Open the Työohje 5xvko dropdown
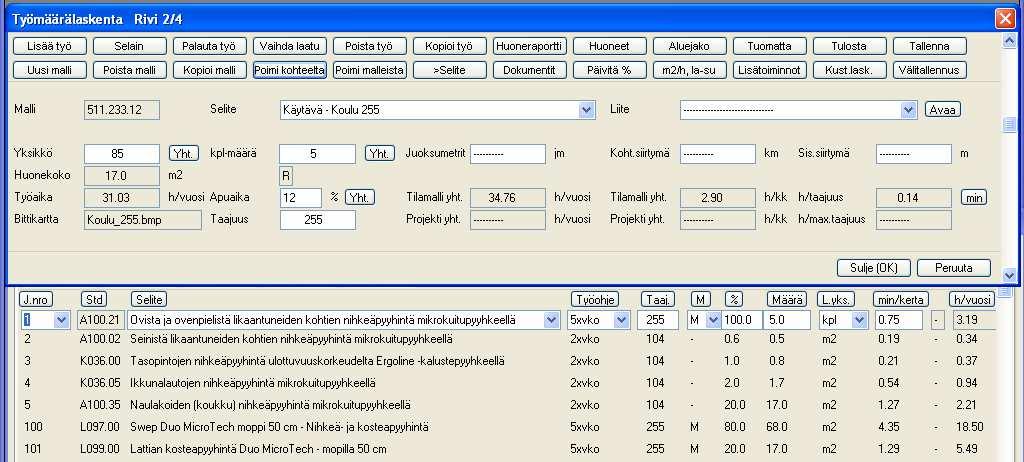1024x462 pixels. [621, 320]
